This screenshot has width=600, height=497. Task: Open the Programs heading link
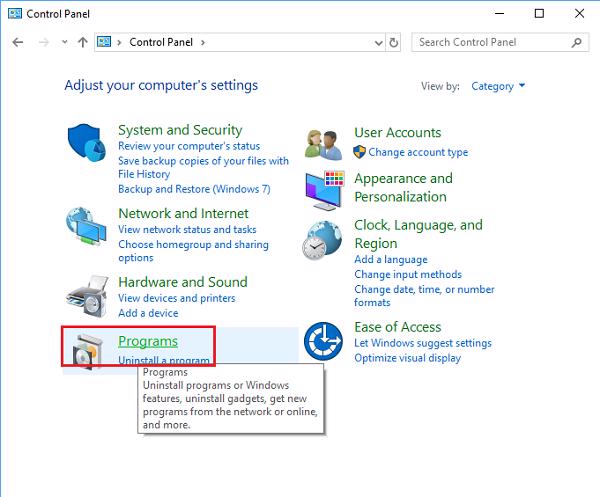click(x=148, y=341)
